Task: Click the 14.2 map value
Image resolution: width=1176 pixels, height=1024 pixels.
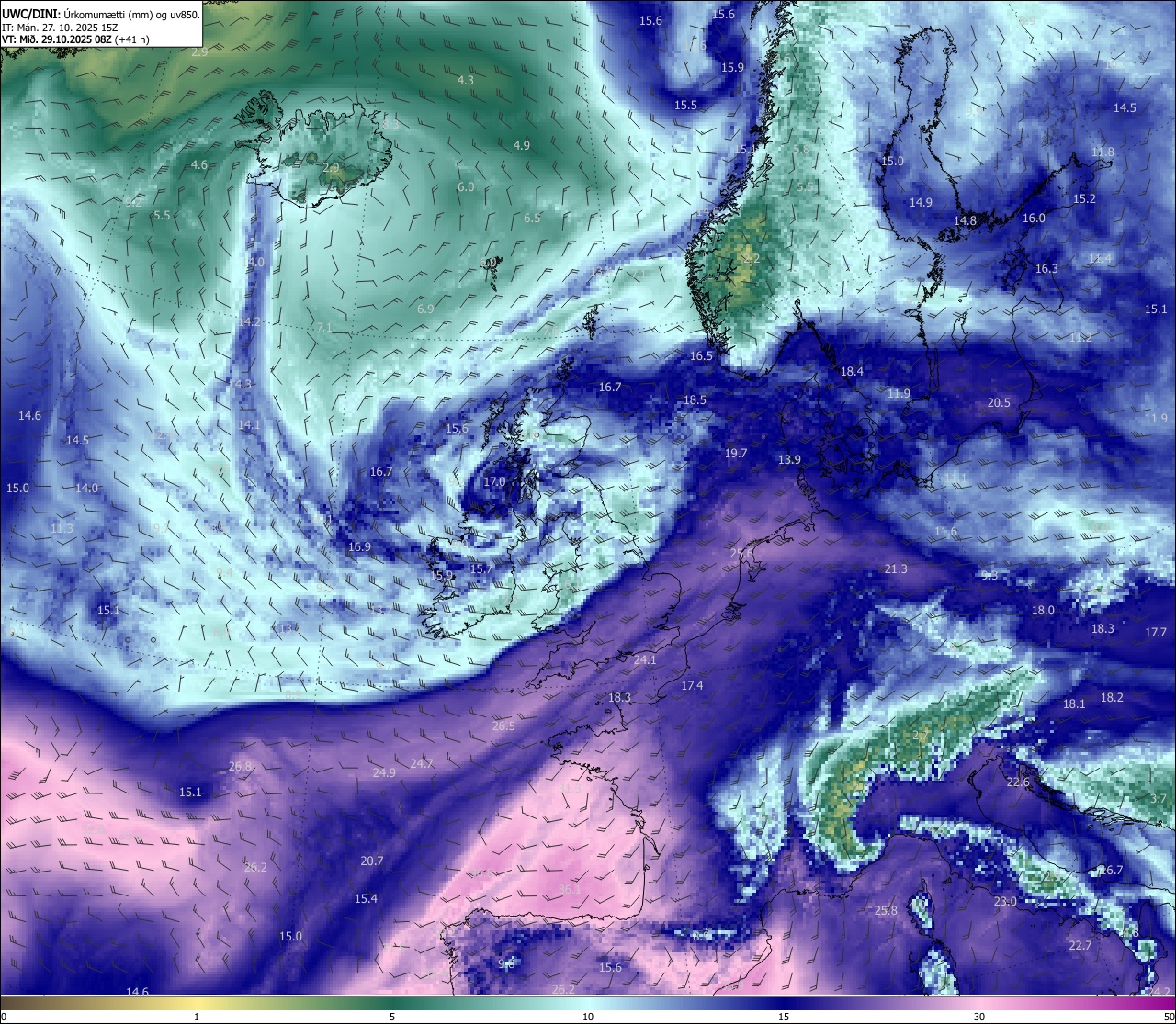Action: click(249, 321)
